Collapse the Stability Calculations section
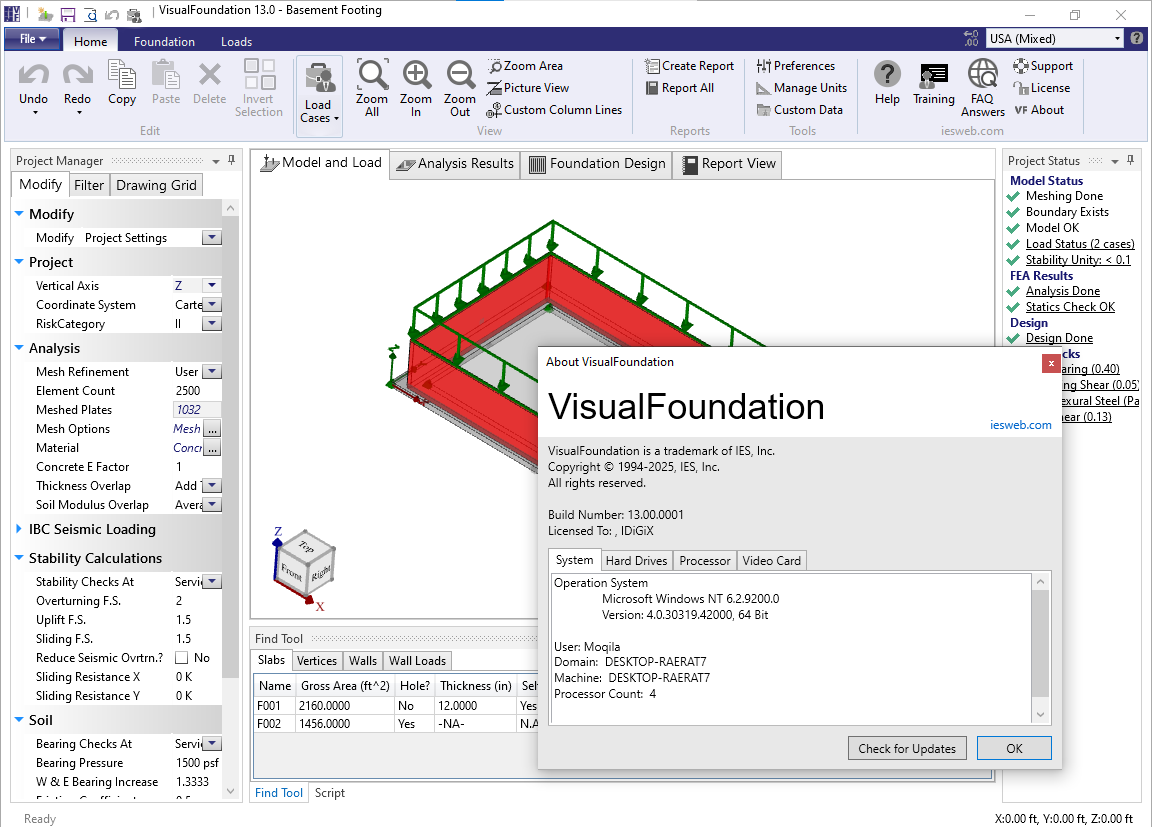The width and height of the screenshot is (1152, 827). coord(18,558)
